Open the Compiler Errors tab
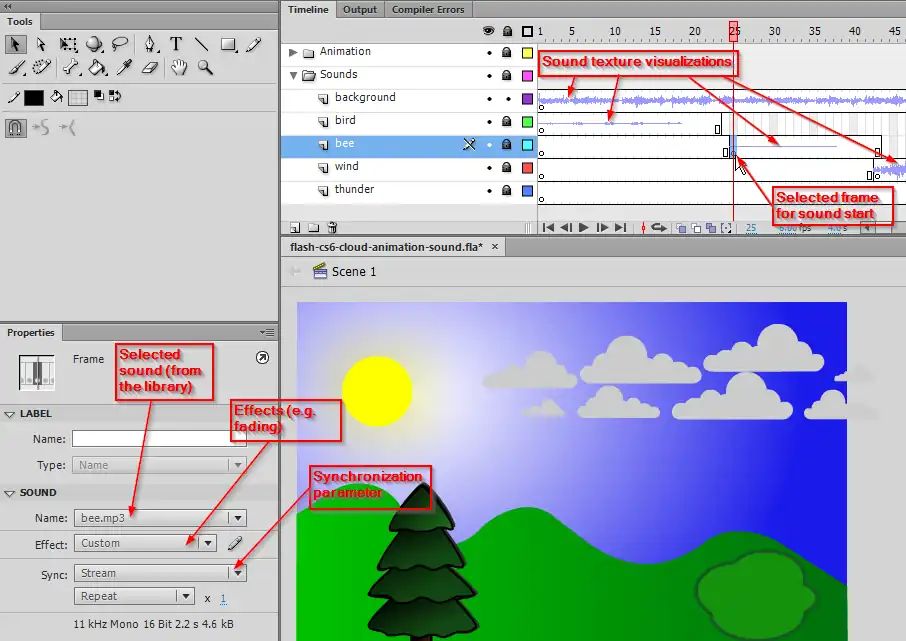Image resolution: width=906 pixels, height=641 pixels. [x=428, y=10]
